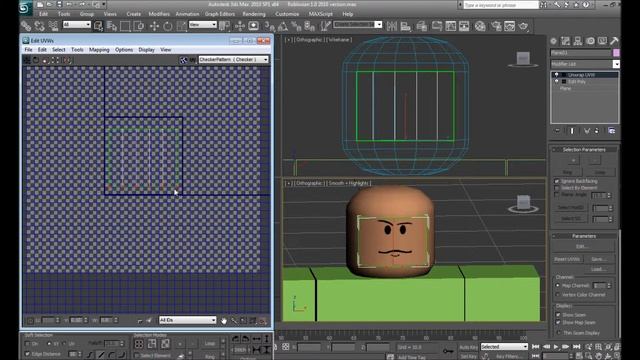The width and height of the screenshot is (640, 360).
Task: Open the Selected key filter dropdown
Action: [504, 347]
